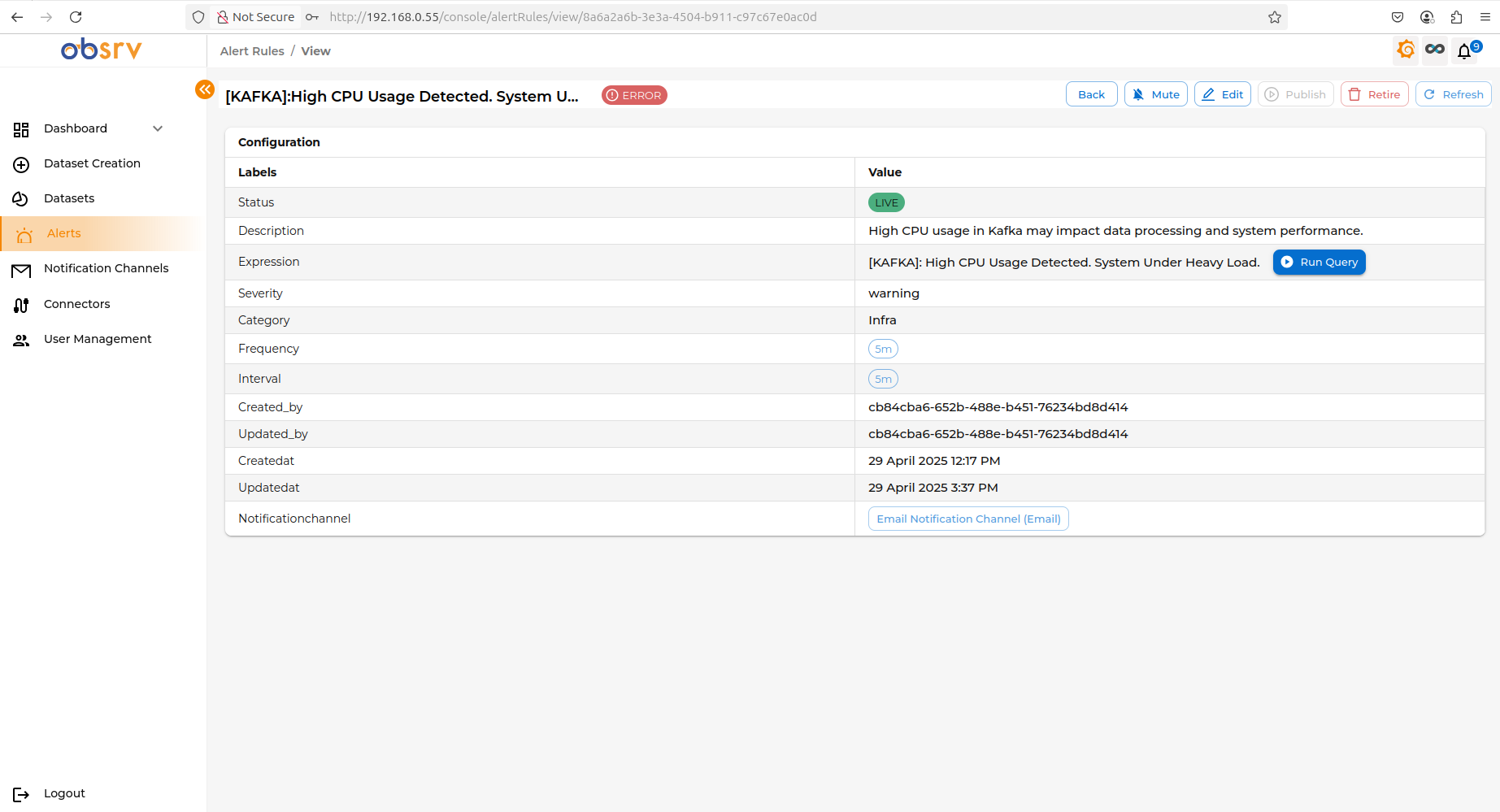Screen dimensions: 1500x812
Task: Click the LIVE status badge
Action: point(886,202)
